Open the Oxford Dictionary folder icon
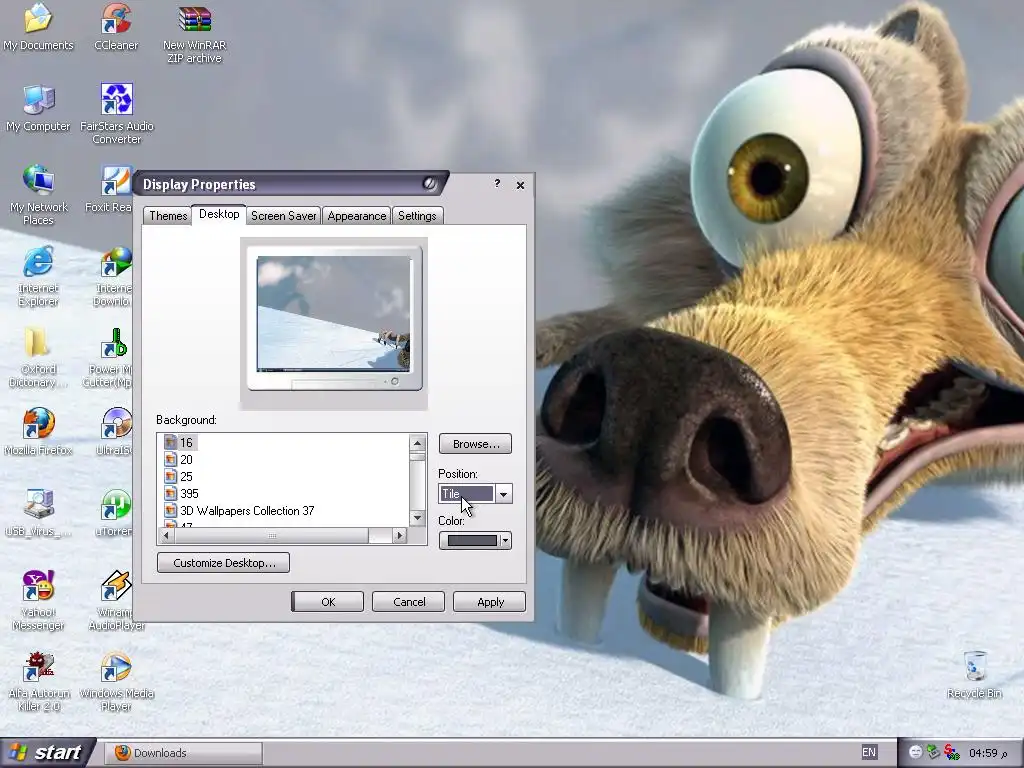 (38, 357)
